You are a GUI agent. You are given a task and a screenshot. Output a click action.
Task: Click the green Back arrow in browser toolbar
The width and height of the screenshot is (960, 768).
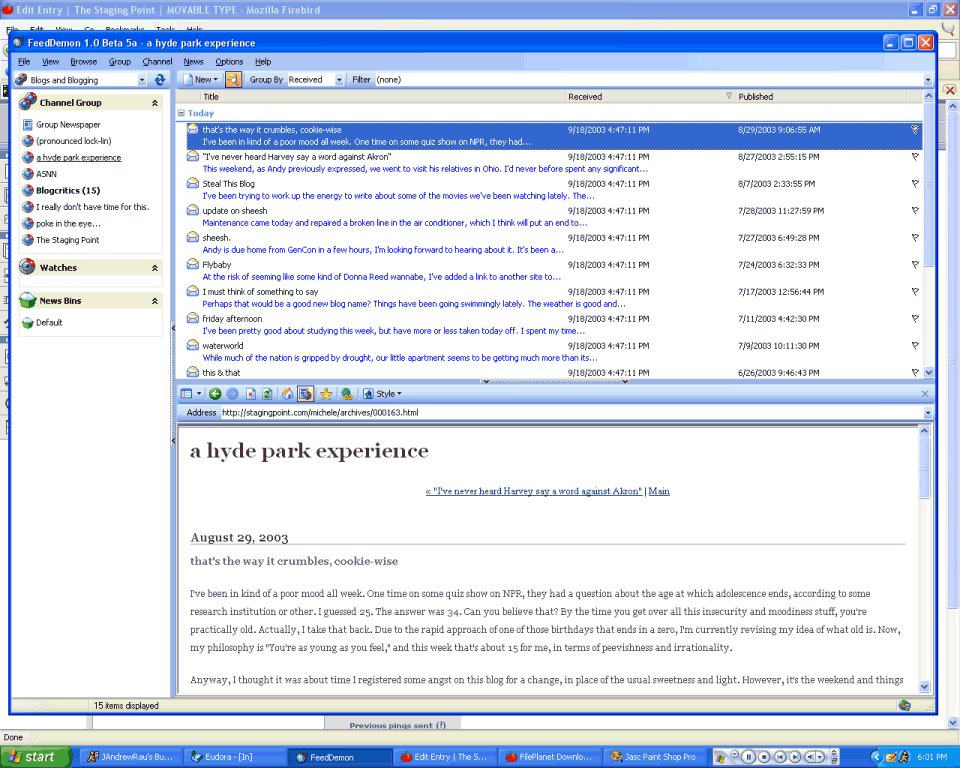215,394
